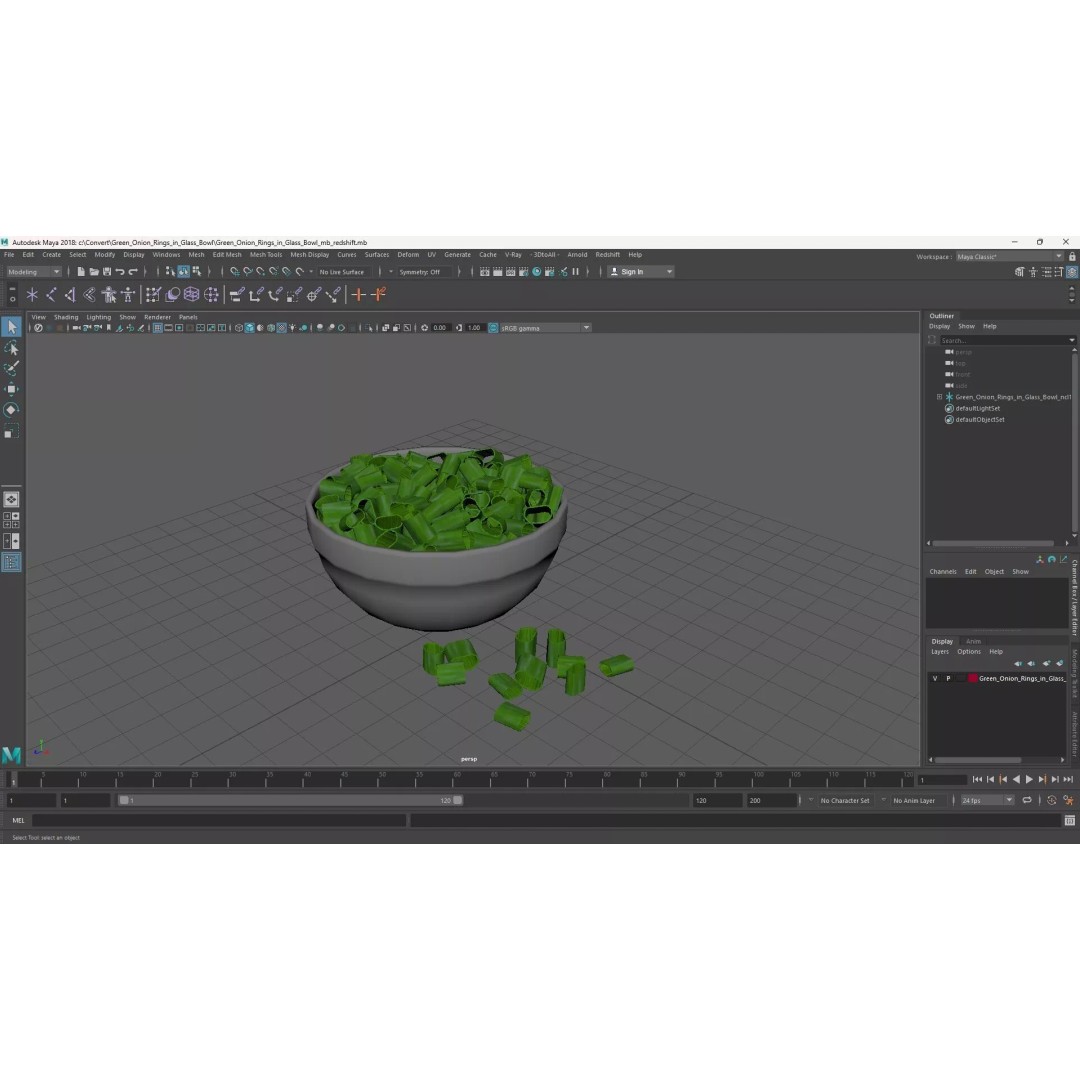Toggle sRGB gamma color management icon
The height and width of the screenshot is (1080, 1080).
(493, 328)
